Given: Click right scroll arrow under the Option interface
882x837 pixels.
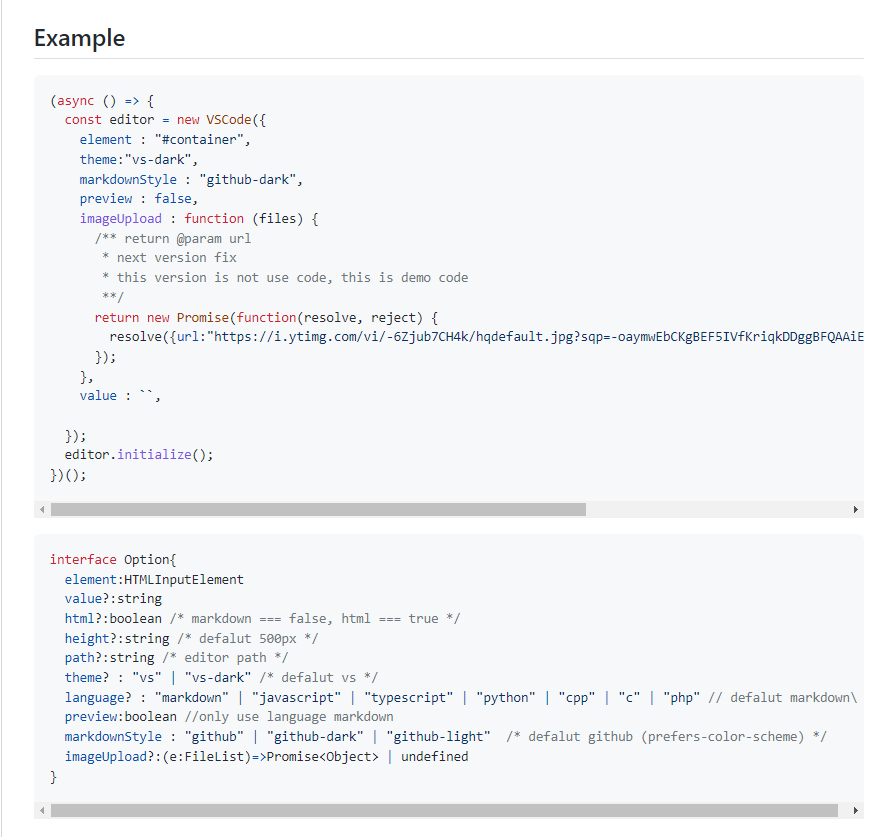Looking at the screenshot, I should [x=855, y=811].
